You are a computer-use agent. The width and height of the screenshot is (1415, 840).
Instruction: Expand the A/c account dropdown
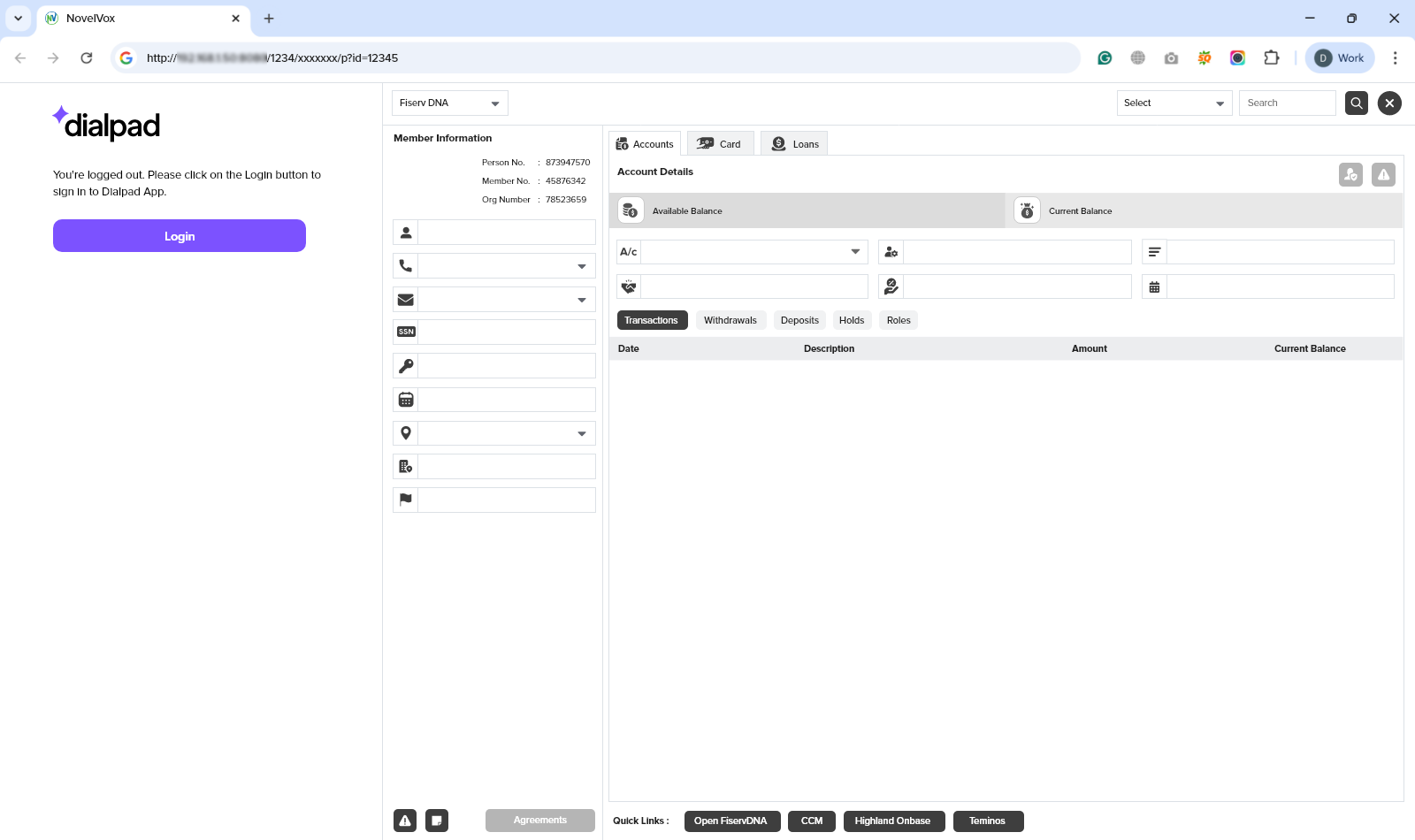pos(855,252)
